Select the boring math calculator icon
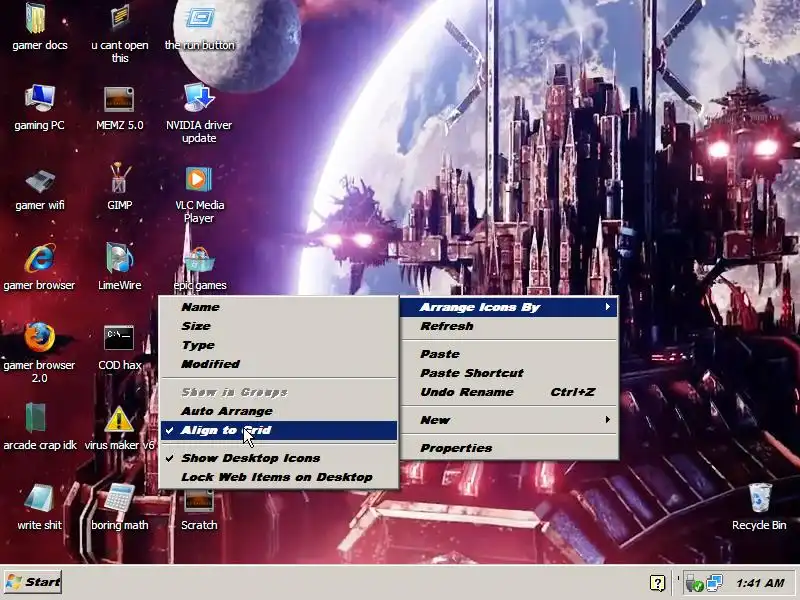Viewport: 800px width, 600px height. [119, 497]
